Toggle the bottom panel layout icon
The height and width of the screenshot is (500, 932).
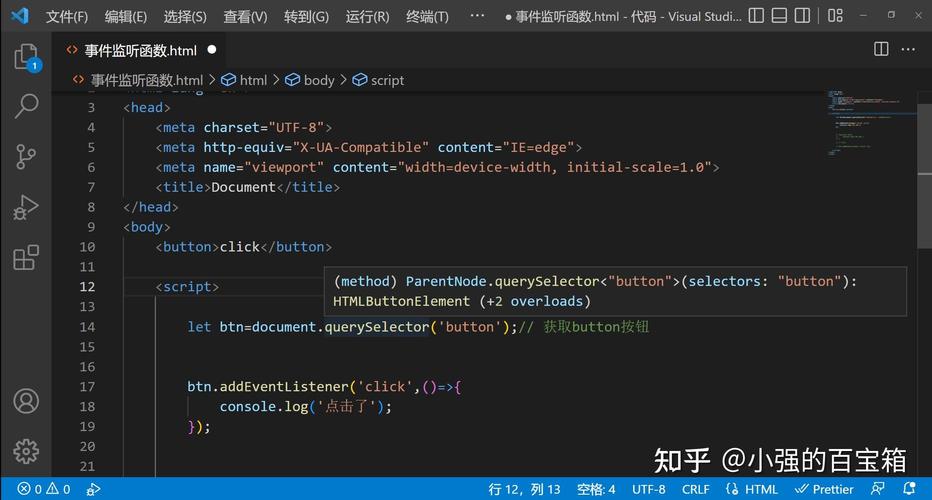click(x=779, y=16)
